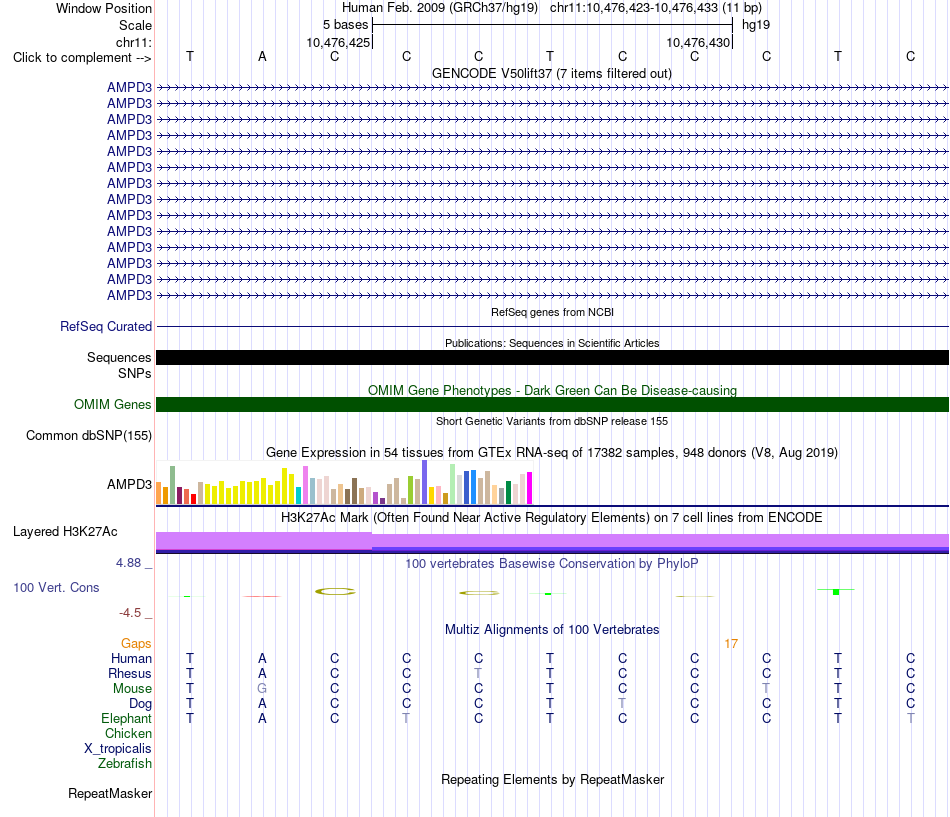The width and height of the screenshot is (950, 817).
Task: Select the Rhesus species label
Action: click(130, 673)
